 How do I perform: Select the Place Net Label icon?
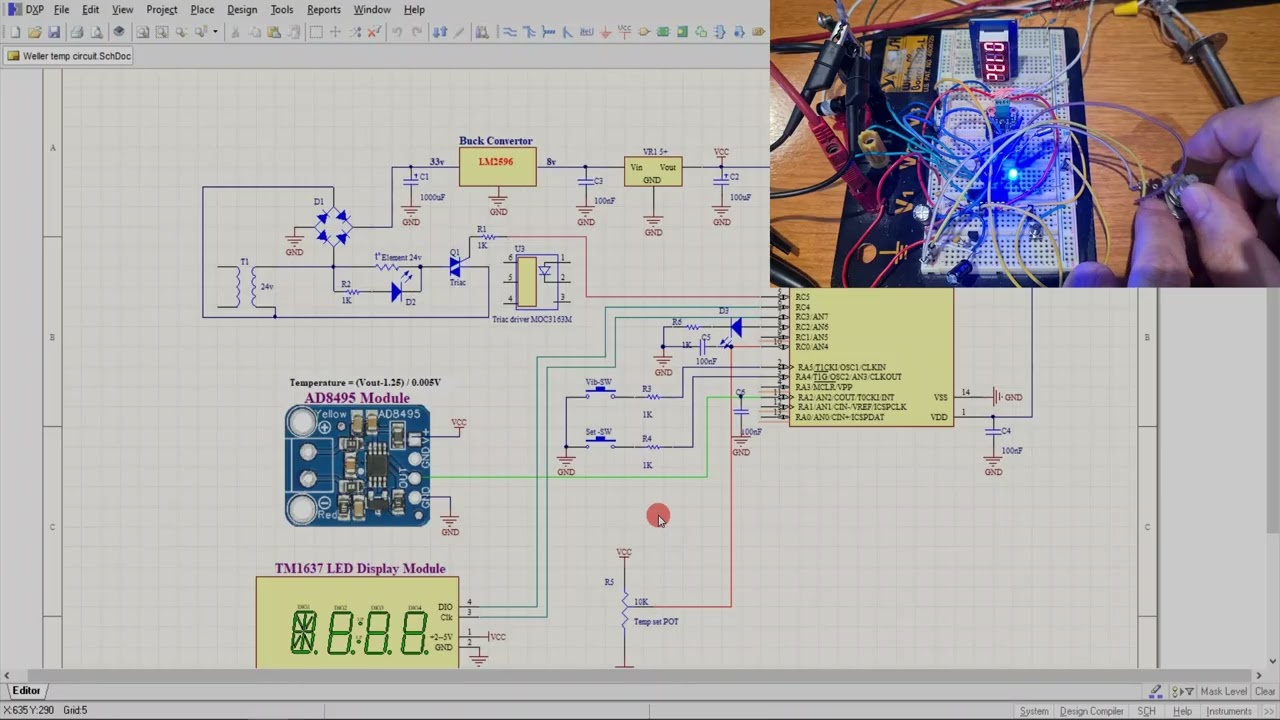(586, 32)
